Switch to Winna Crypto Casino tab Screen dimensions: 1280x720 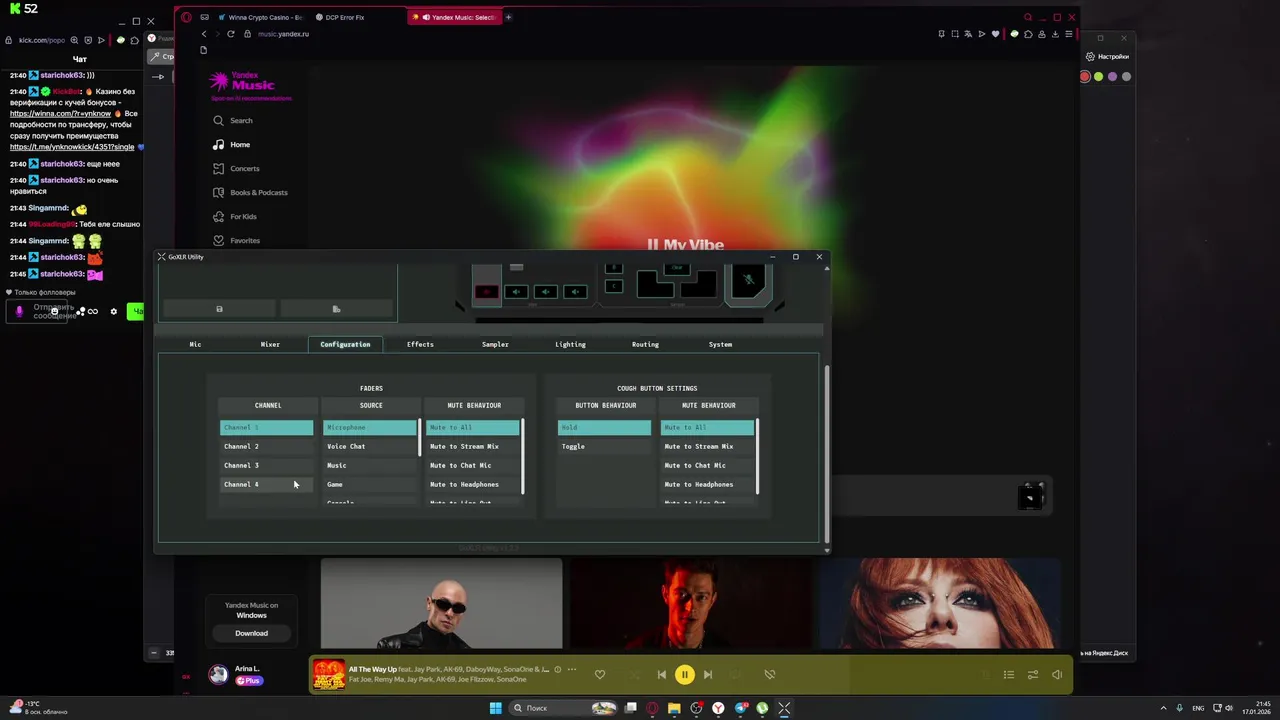tap(259, 17)
